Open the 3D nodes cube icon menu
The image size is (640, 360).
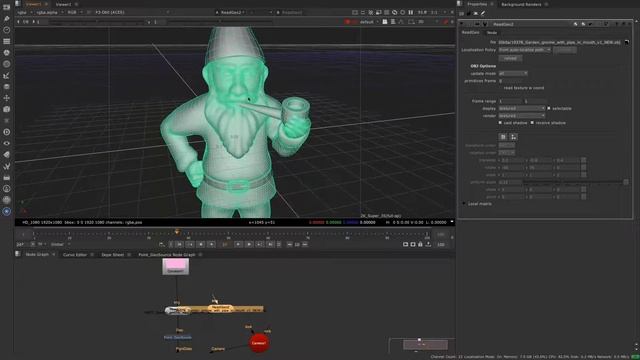[7, 109]
